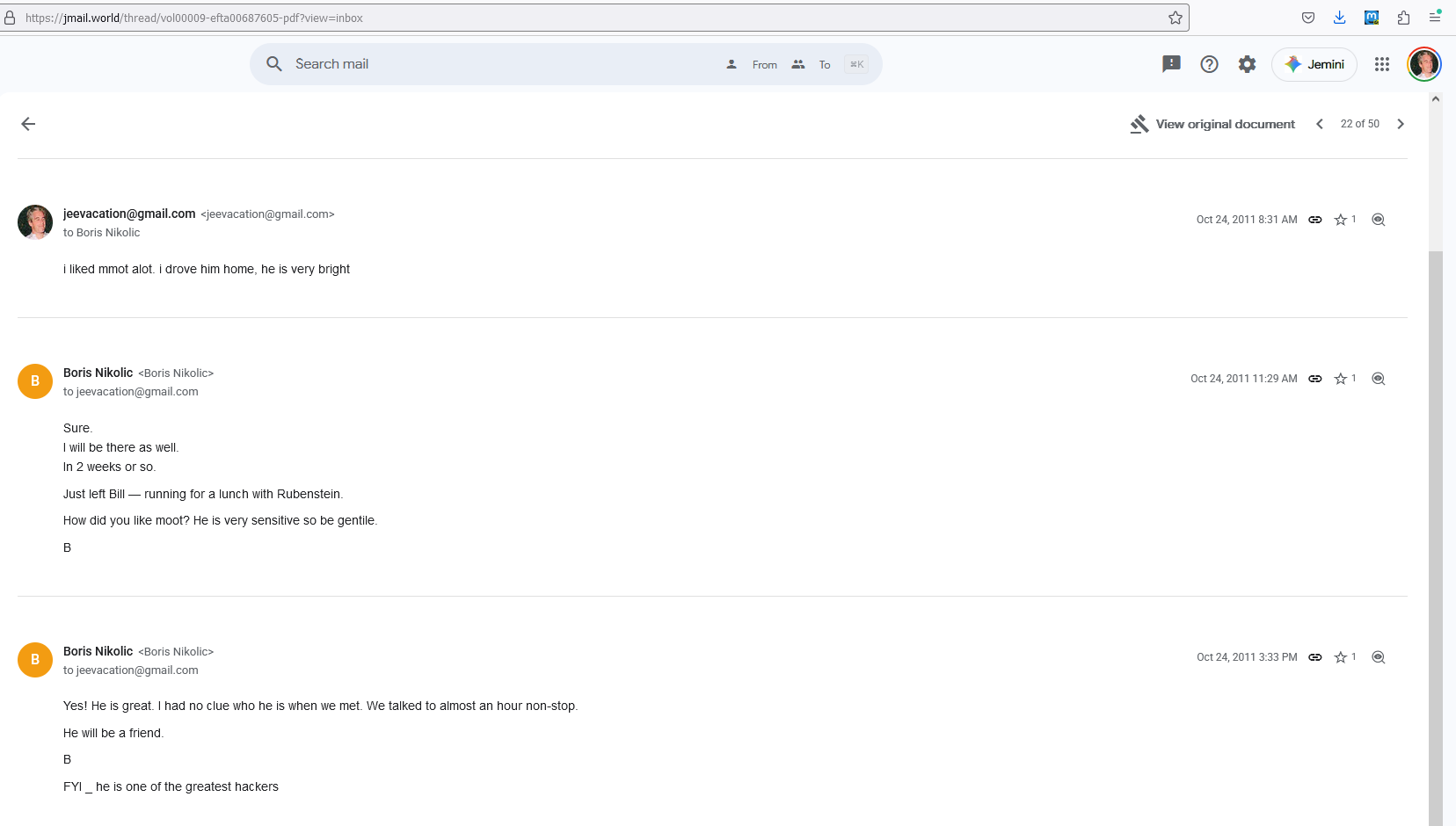Open the browser hamburger menu

(1435, 18)
